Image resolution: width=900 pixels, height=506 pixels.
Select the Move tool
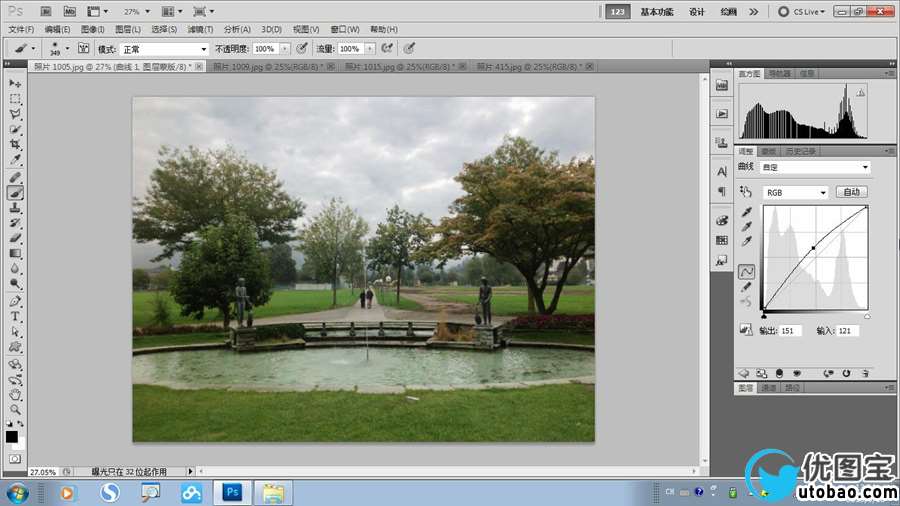[x=15, y=84]
